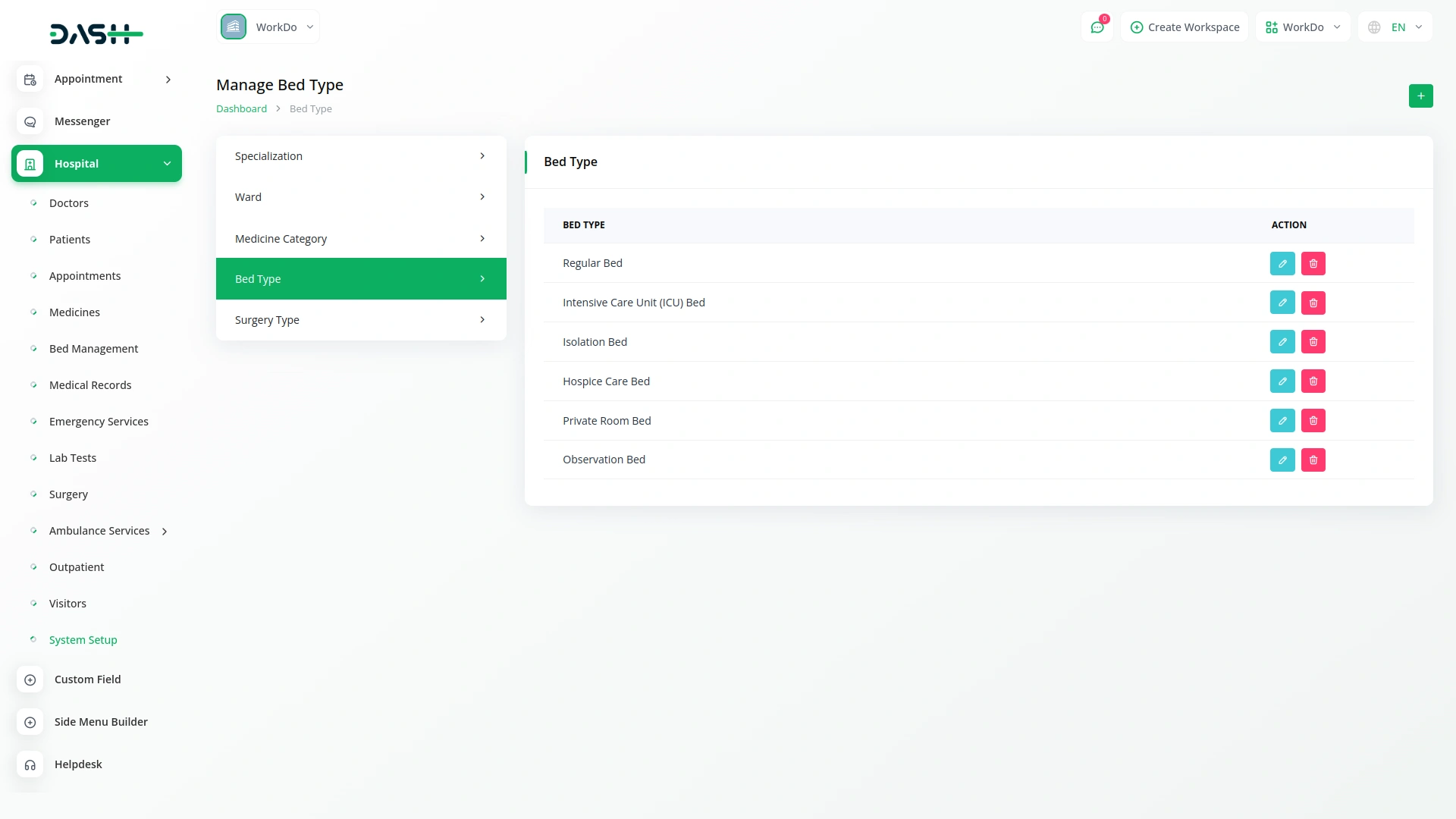Click the Side Menu Builder sidebar icon

pos(30,722)
